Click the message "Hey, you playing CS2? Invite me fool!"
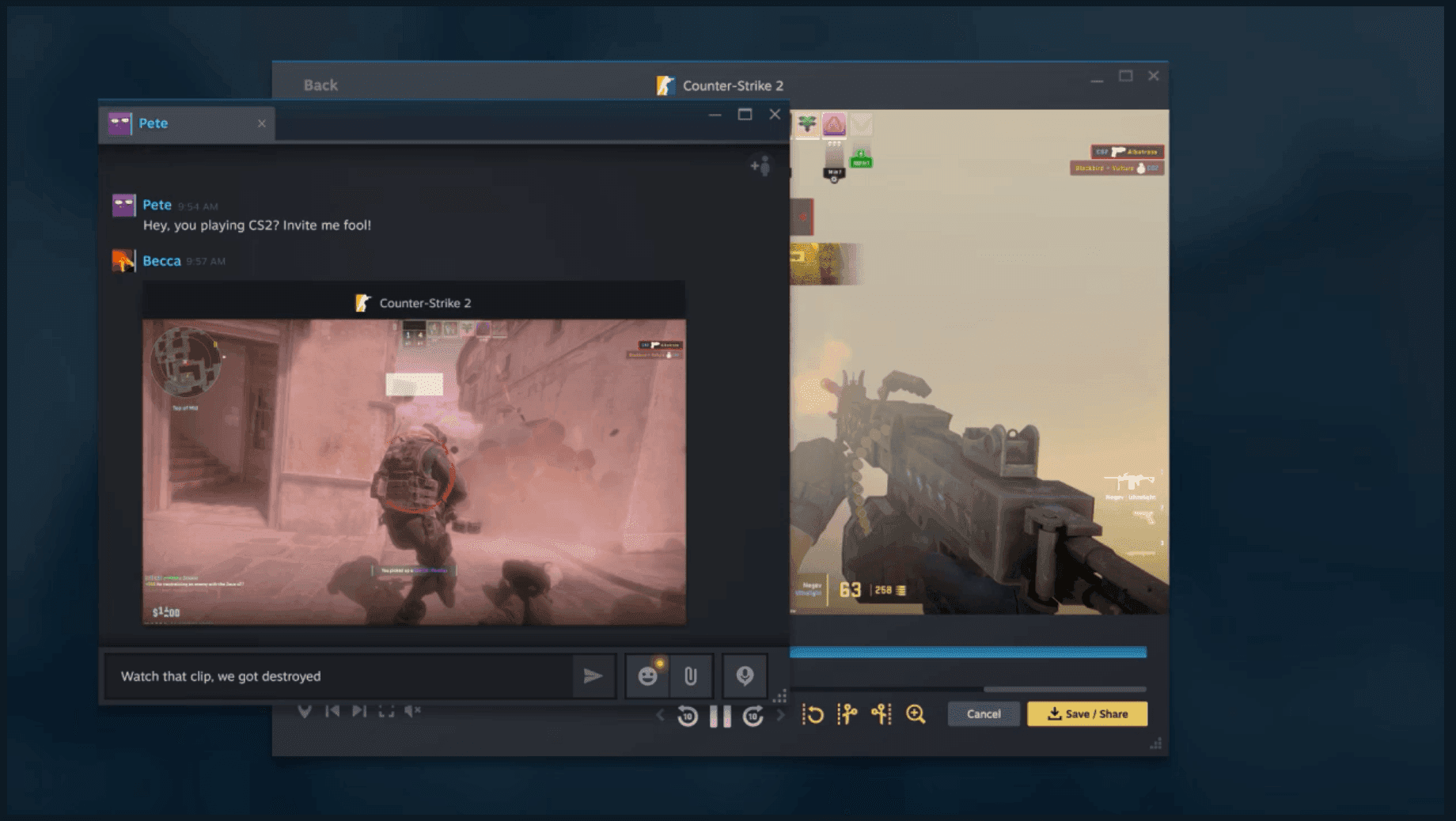 256,225
